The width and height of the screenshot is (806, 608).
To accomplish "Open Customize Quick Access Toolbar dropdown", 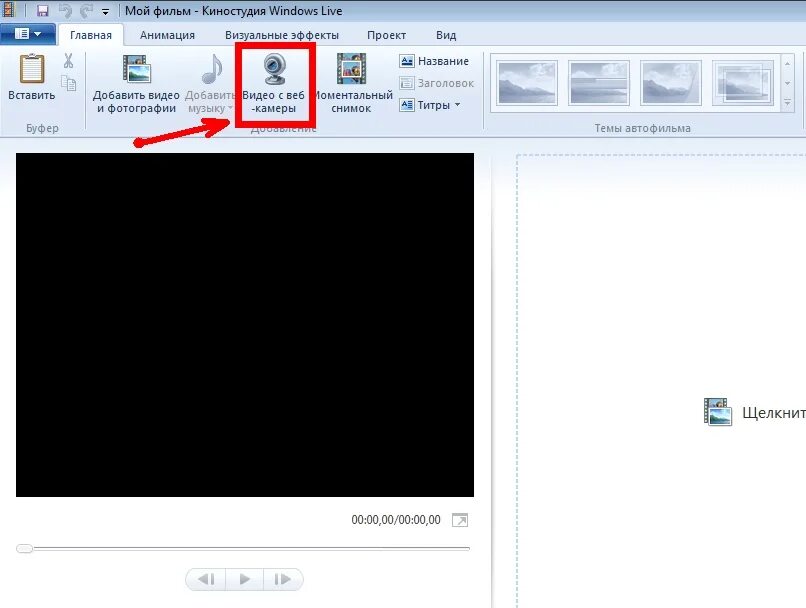I will coord(105,11).
